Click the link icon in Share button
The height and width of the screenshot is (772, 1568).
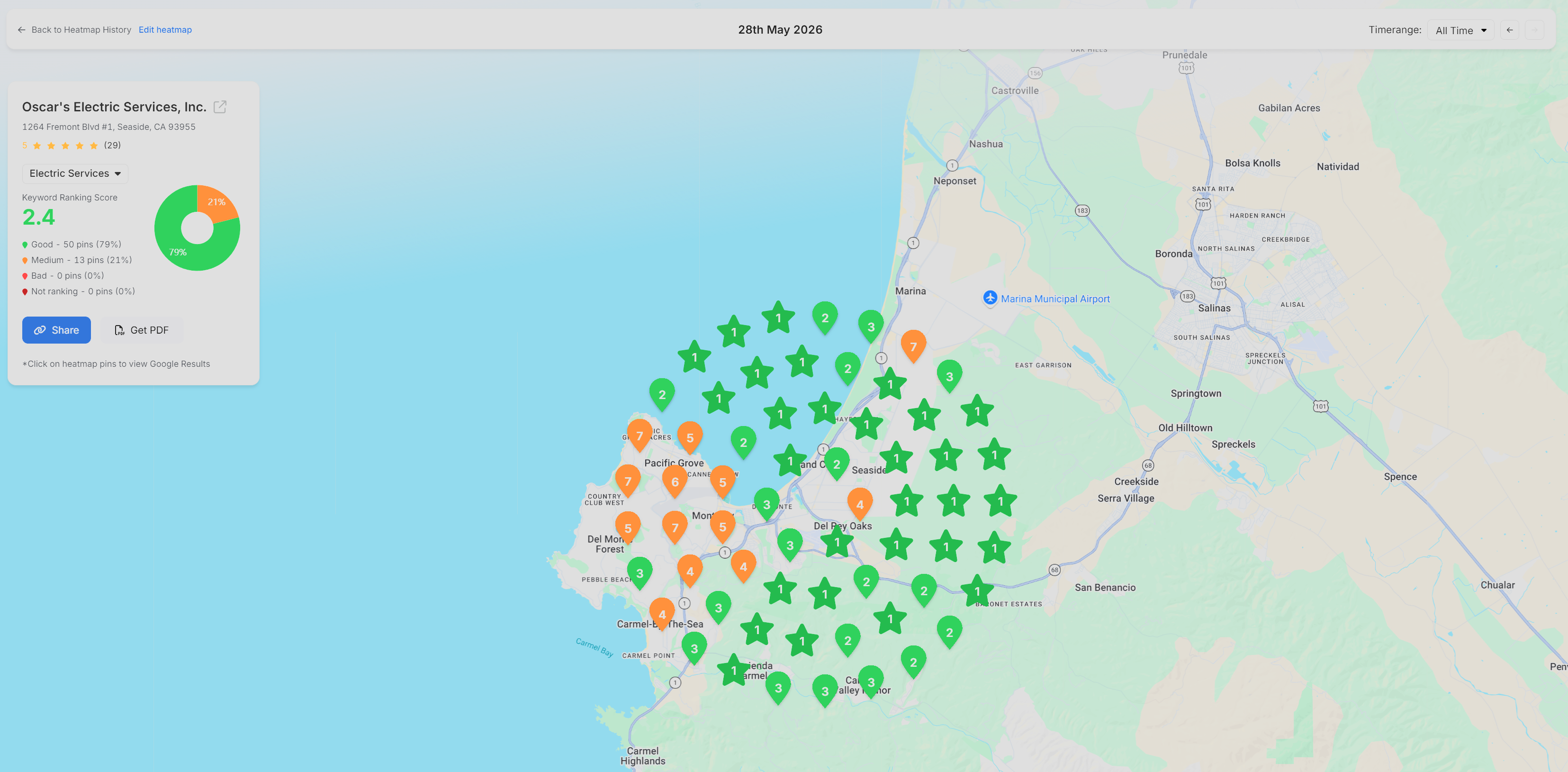pyautogui.click(x=40, y=330)
